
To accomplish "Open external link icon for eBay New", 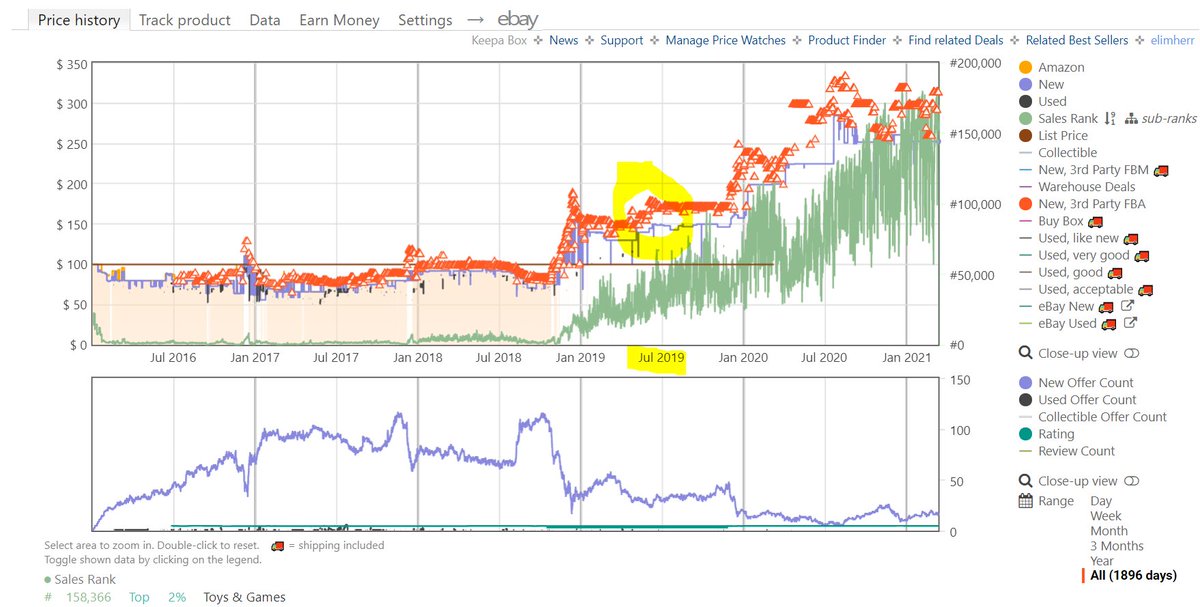I will pos(1129,307).
